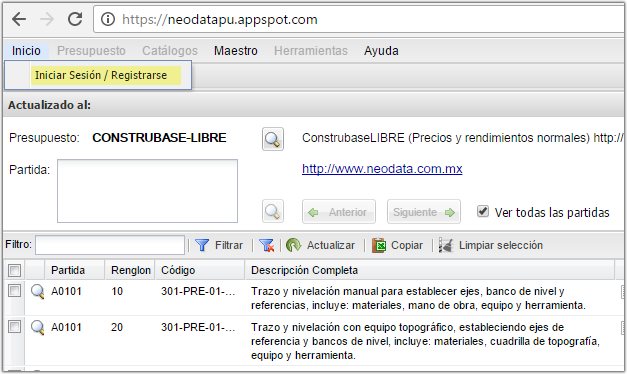627x374 pixels.
Task: Open the Presupuesto menu
Action: point(91,51)
